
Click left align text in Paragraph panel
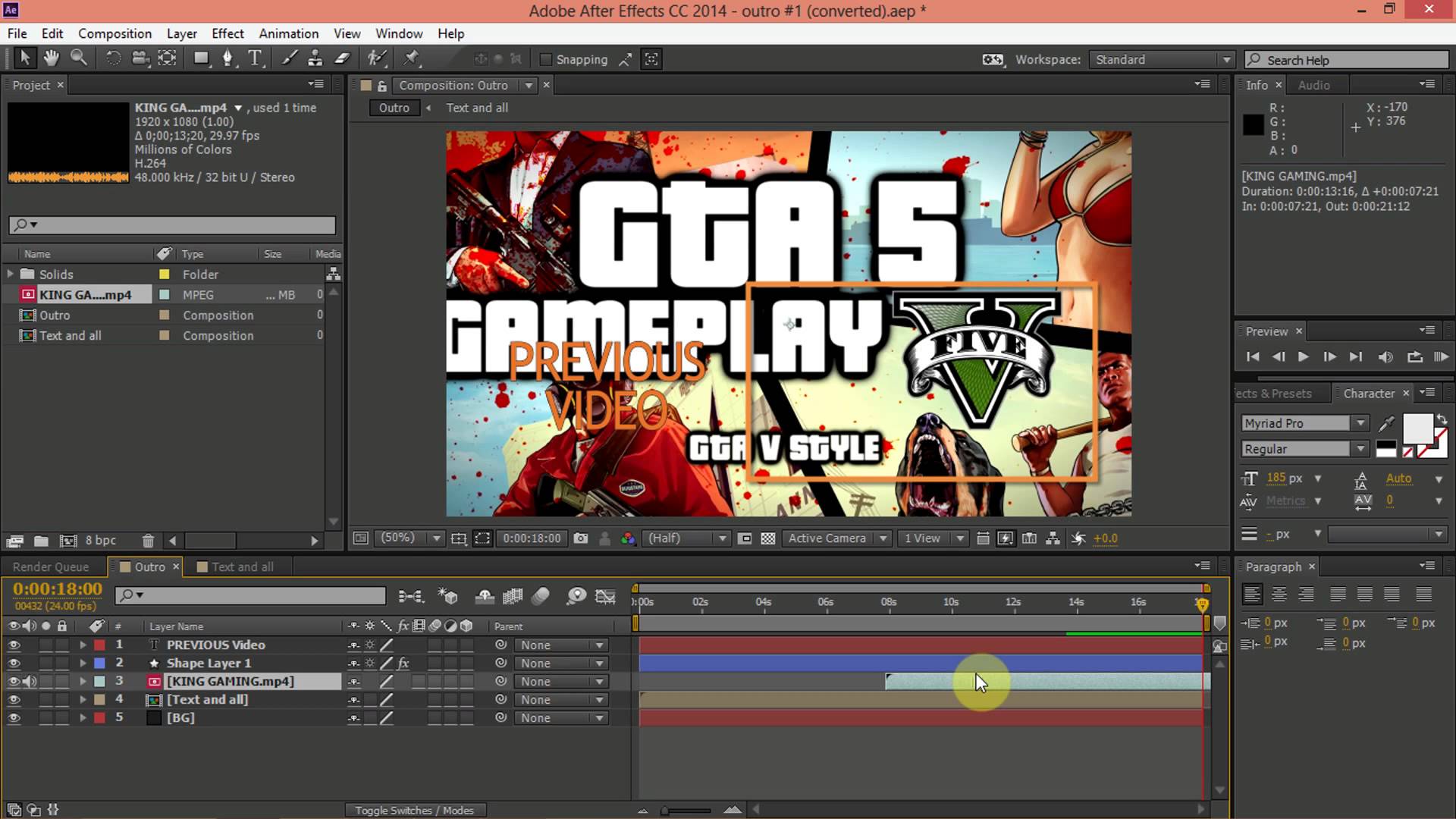pyautogui.click(x=1252, y=595)
